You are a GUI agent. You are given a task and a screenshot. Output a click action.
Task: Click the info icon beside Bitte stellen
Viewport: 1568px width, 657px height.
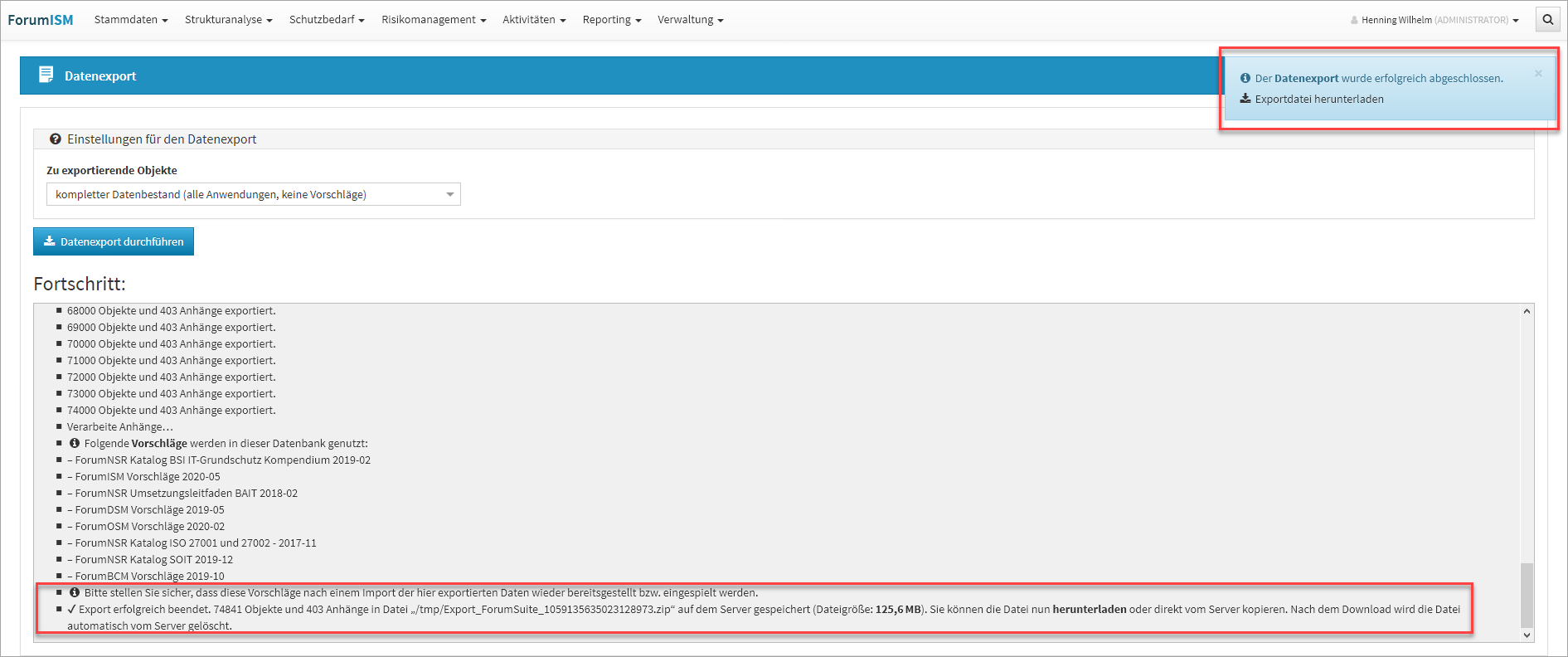coord(75,593)
